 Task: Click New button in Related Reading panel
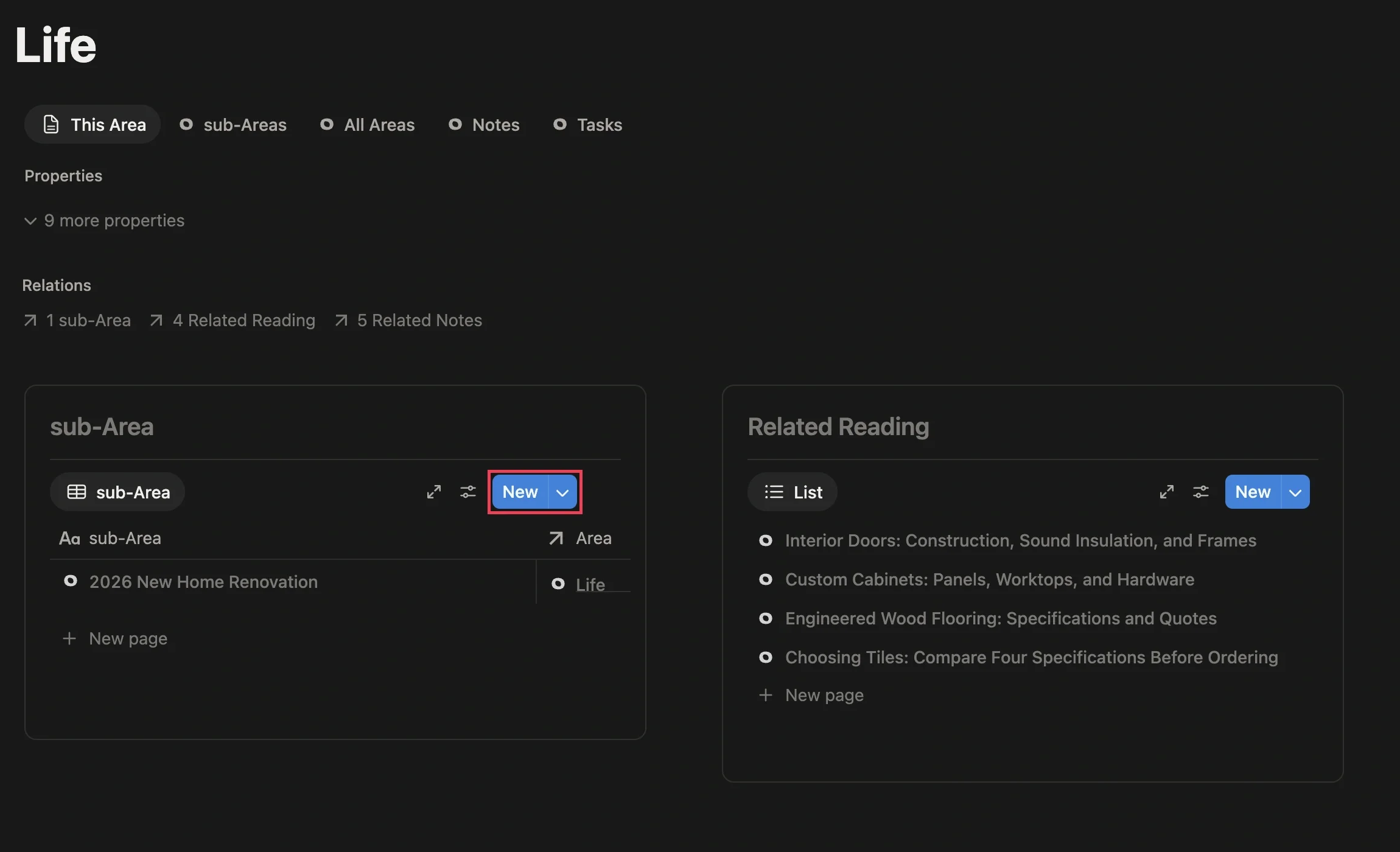[x=1253, y=492]
